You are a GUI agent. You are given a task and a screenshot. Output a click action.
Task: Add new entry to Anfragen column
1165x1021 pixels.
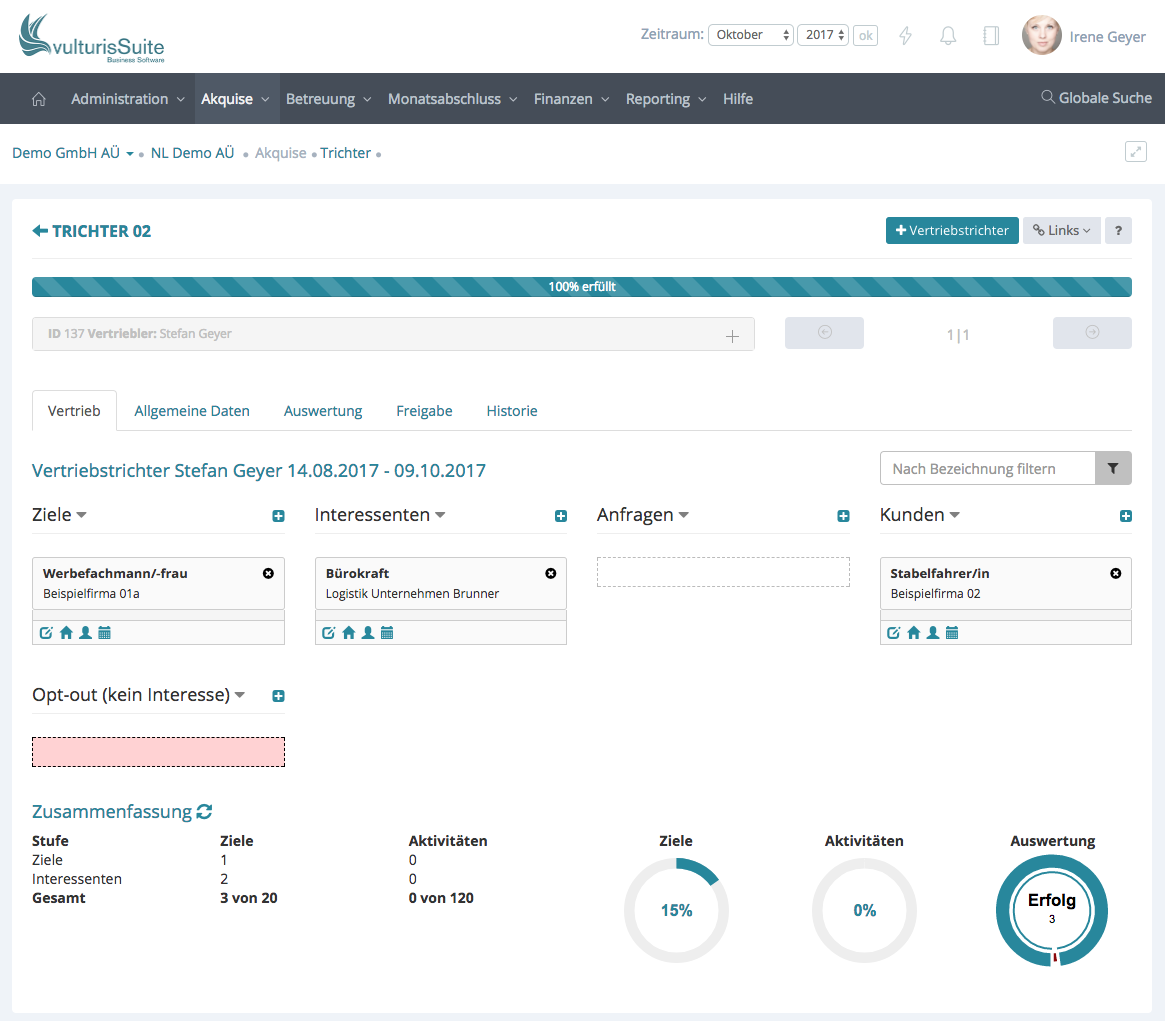pyautogui.click(x=843, y=516)
